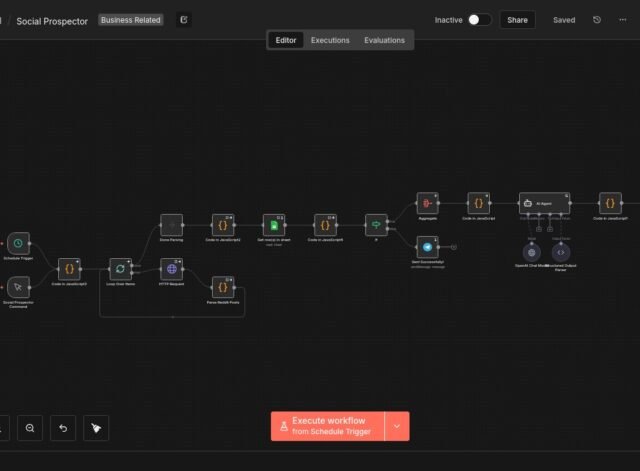Switch to the Executions tab
640x471 pixels.
(x=330, y=40)
